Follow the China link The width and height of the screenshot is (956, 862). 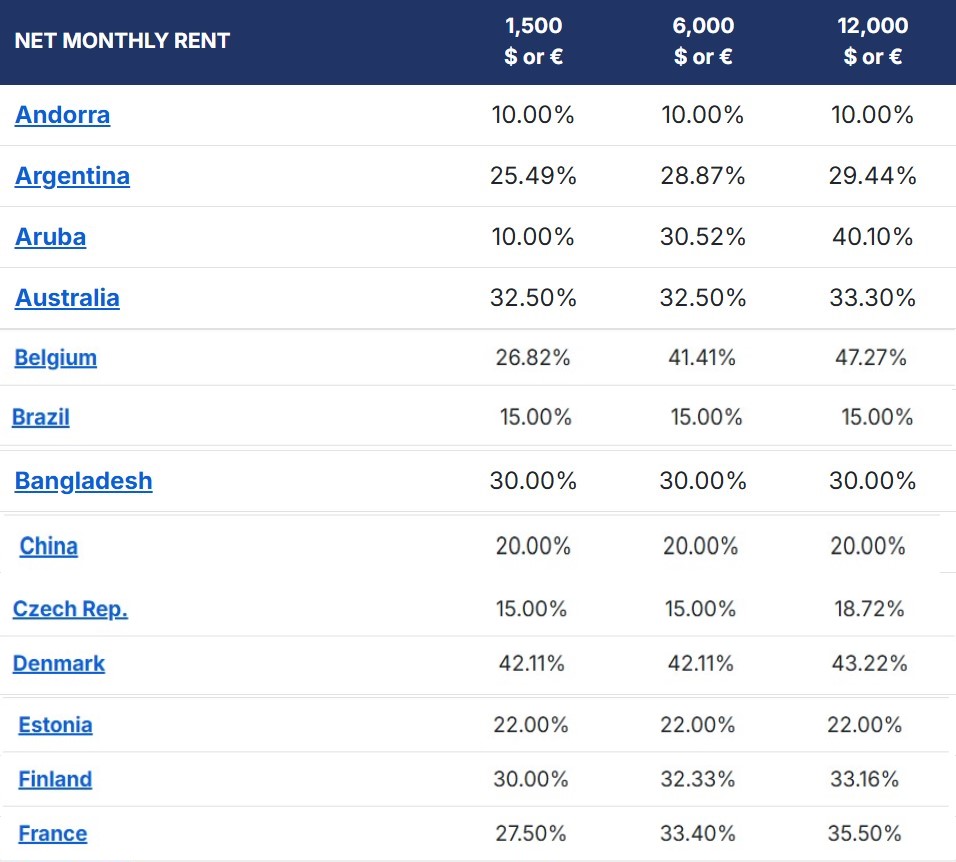pyautogui.click(x=49, y=546)
